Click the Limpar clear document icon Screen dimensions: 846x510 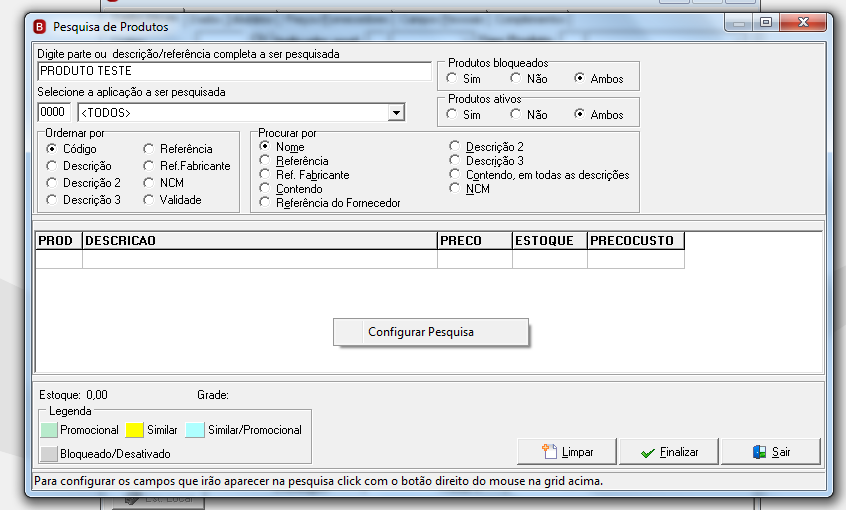click(x=549, y=451)
